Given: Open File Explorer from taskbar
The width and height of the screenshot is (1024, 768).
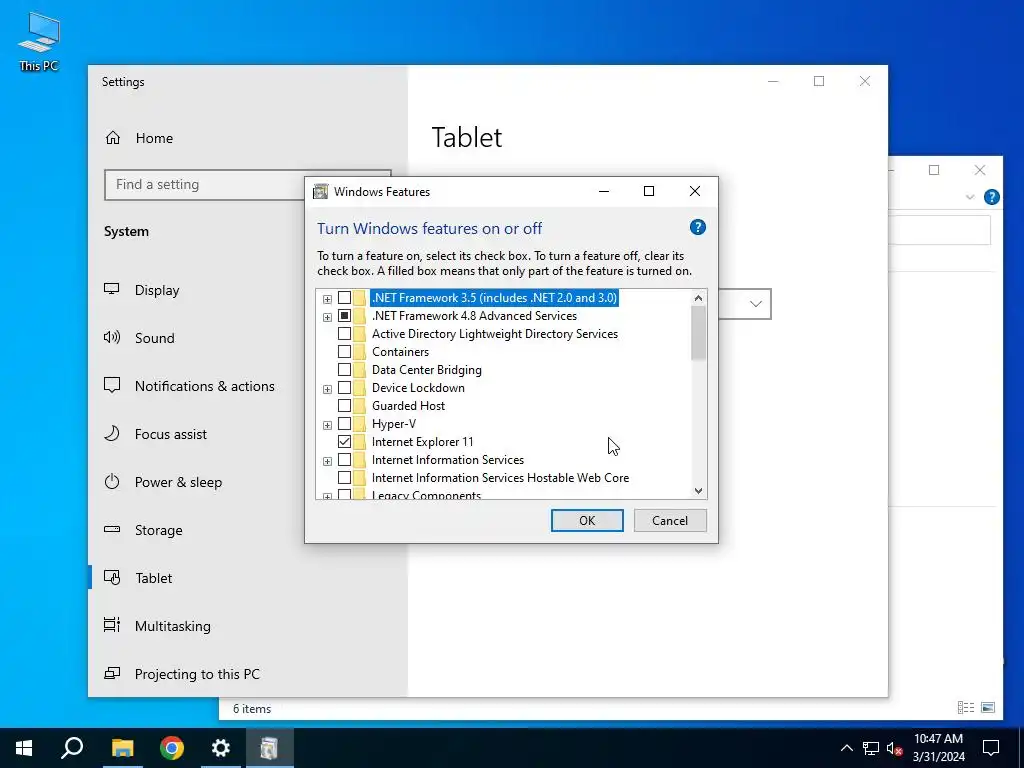Looking at the screenshot, I should tap(122, 748).
